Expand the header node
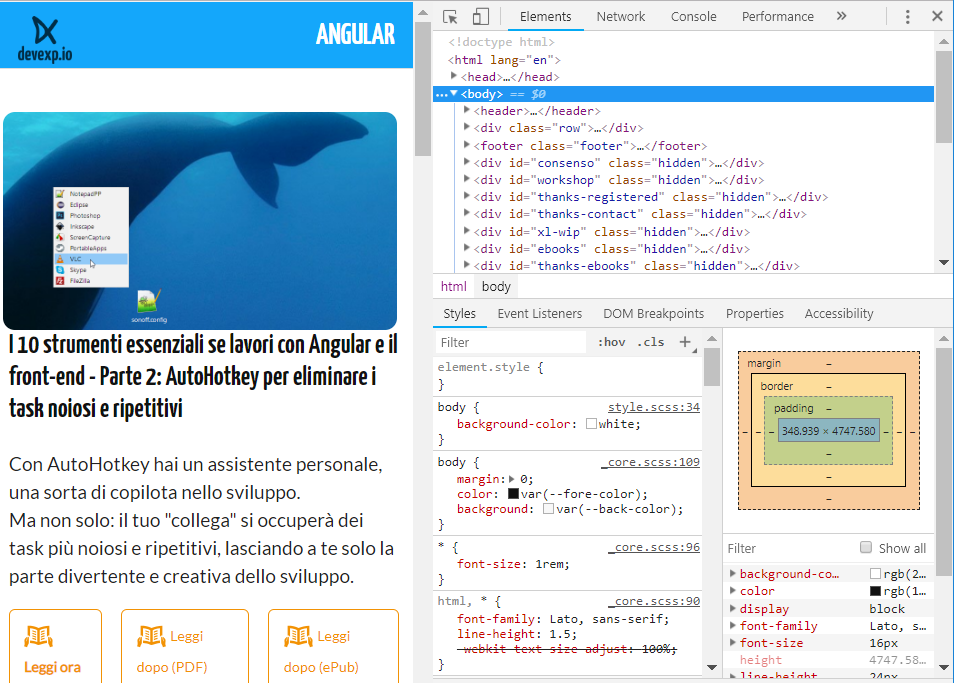Image resolution: width=954 pixels, height=683 pixels. point(467,110)
